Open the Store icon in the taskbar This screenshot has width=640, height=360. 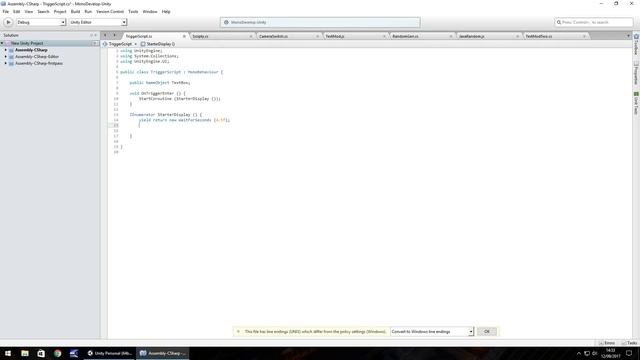coord(41,353)
